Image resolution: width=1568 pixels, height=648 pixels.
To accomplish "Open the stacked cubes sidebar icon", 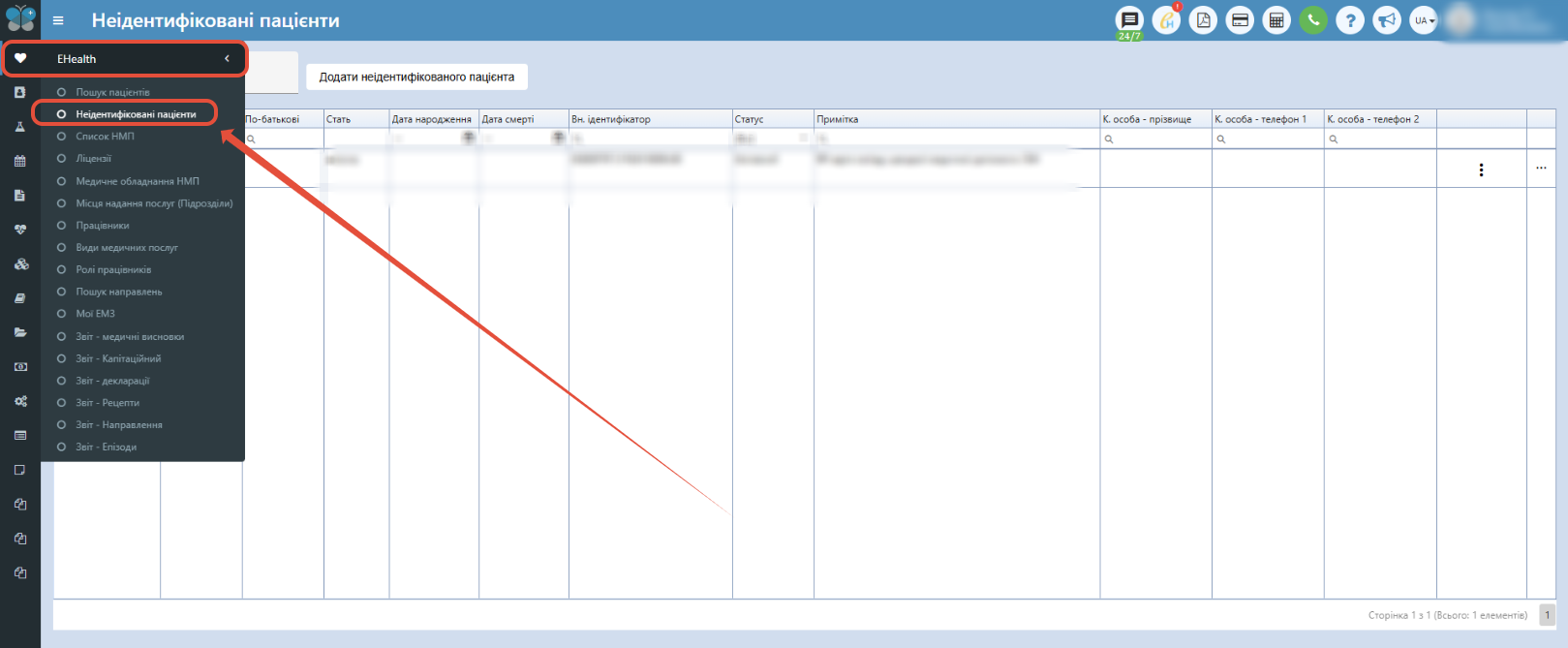I will click(x=20, y=263).
